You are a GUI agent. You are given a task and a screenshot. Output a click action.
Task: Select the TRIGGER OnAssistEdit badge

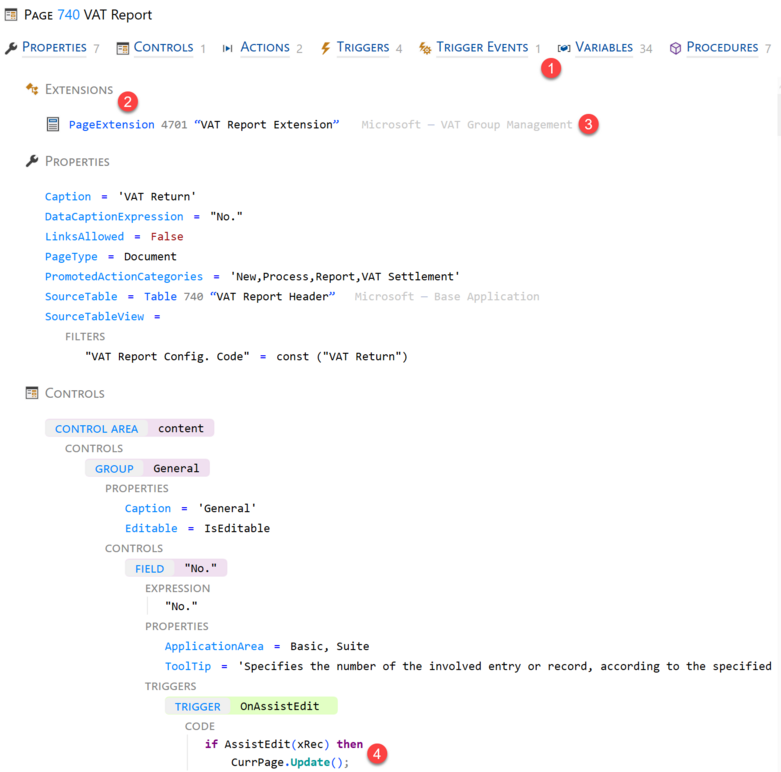point(251,706)
